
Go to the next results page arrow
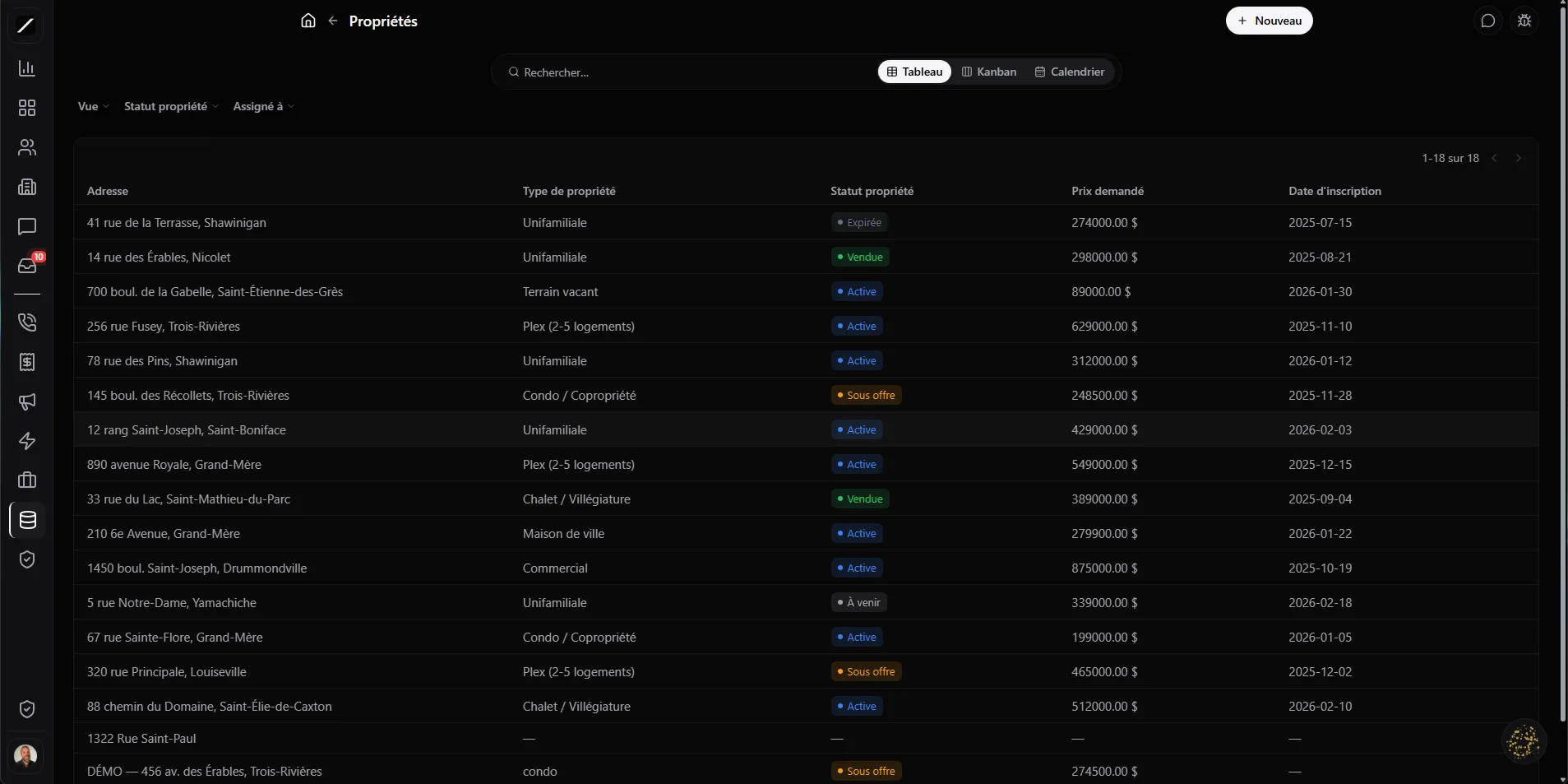[x=1519, y=158]
